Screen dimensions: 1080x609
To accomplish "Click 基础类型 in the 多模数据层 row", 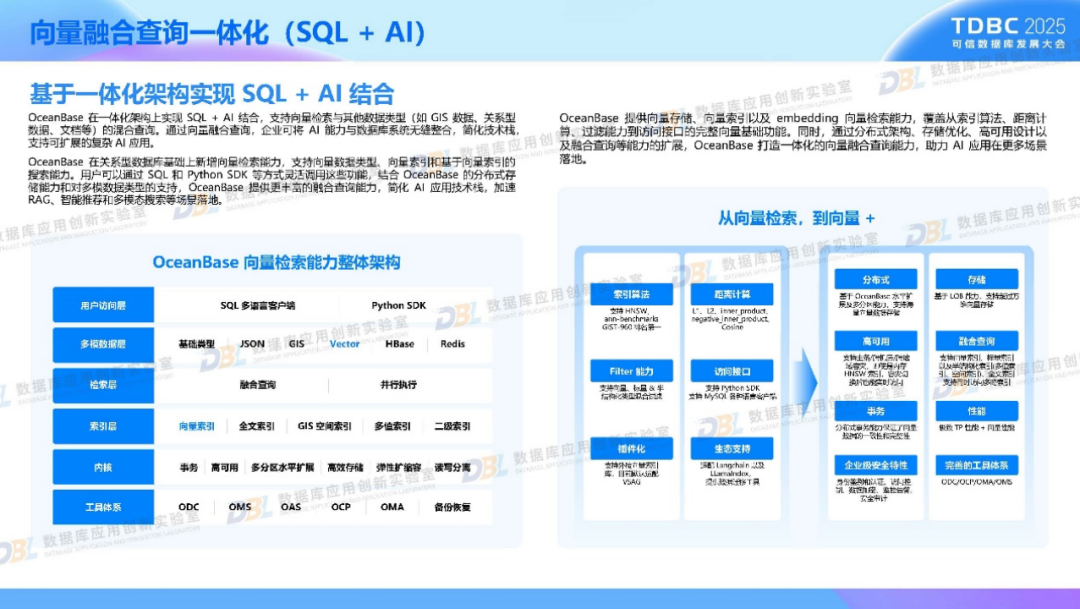I will click(197, 344).
